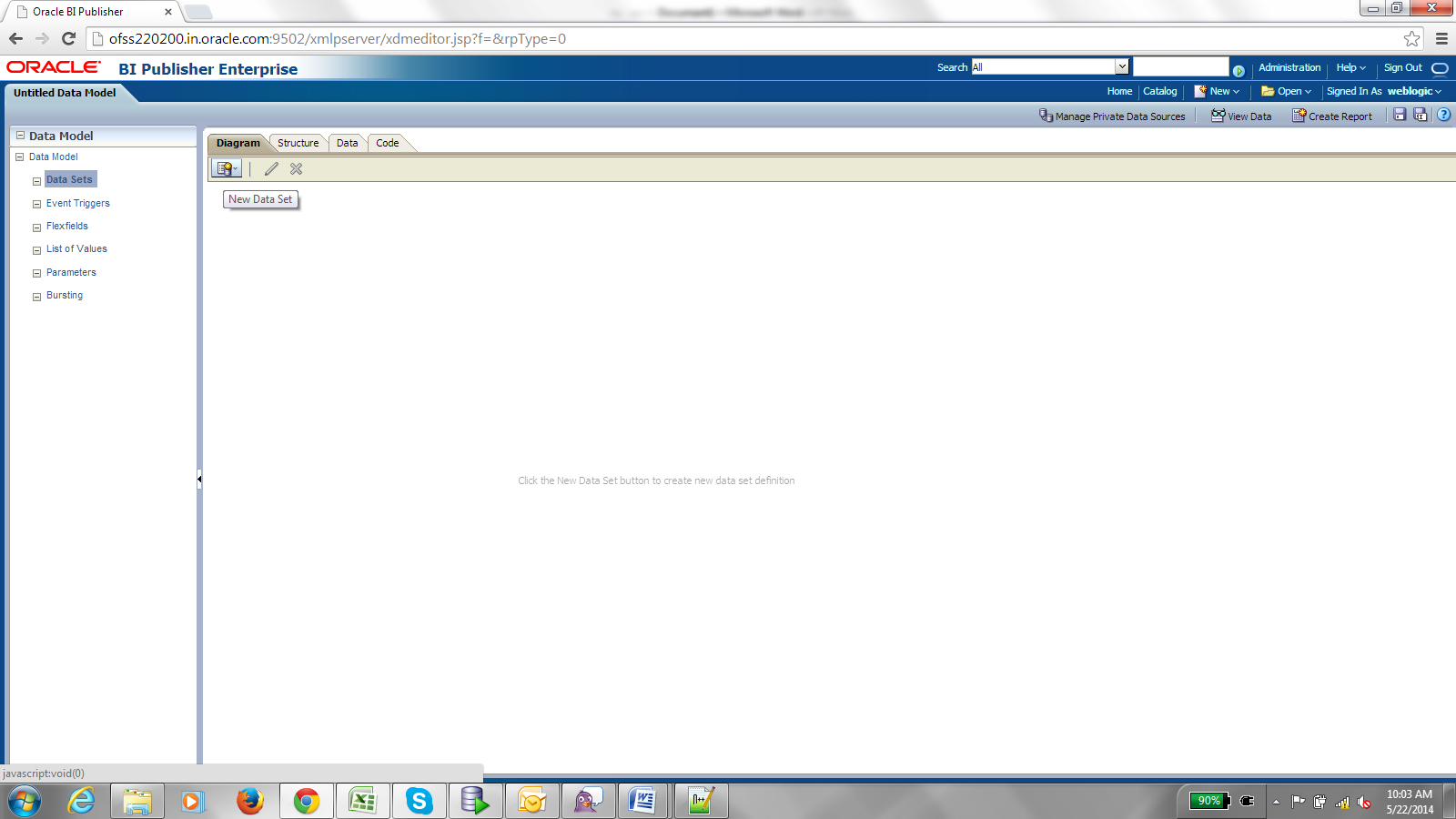Expand the weblogic user dropdown
1456x819 pixels.
pyautogui.click(x=1414, y=91)
